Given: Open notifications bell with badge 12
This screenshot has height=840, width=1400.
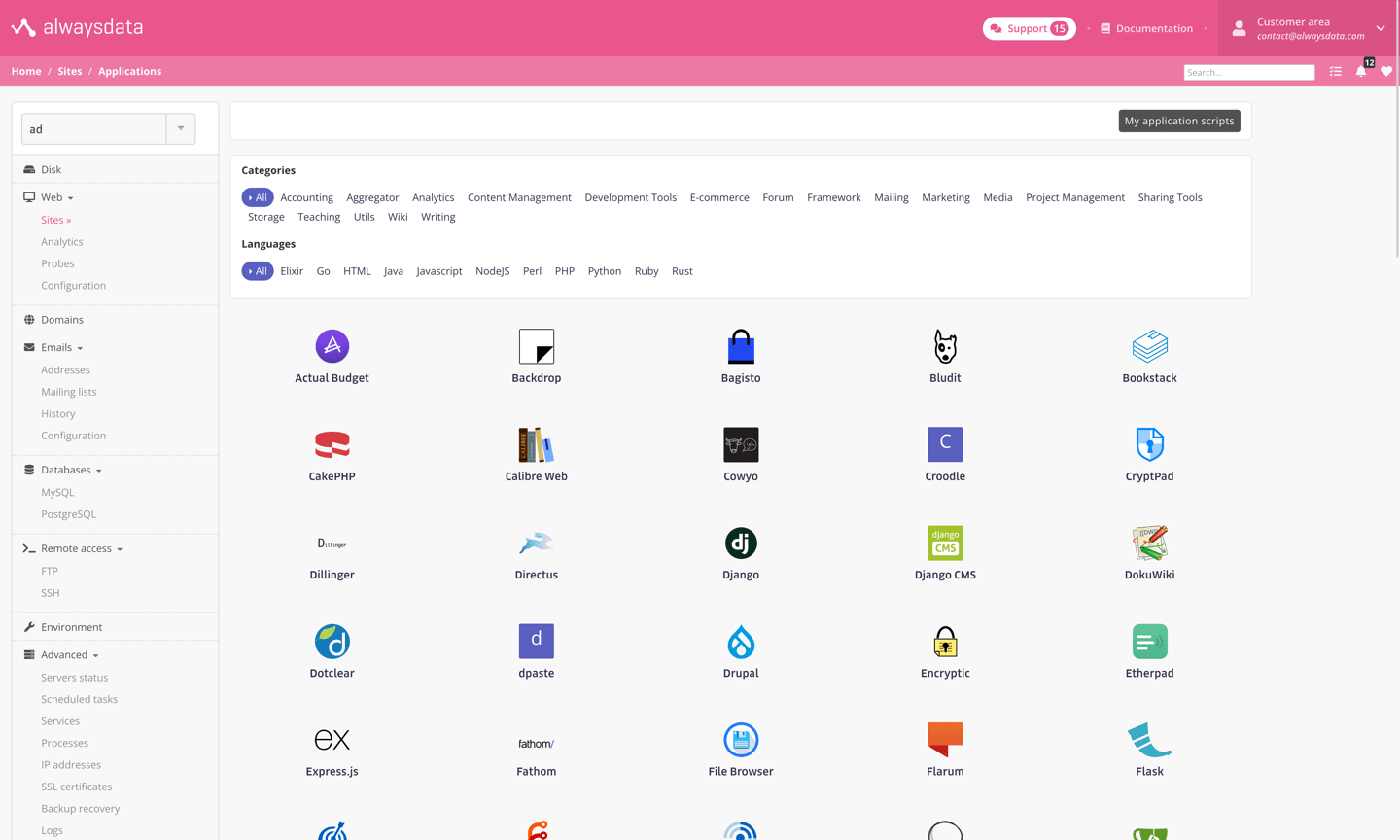Looking at the screenshot, I should pyautogui.click(x=1361, y=71).
